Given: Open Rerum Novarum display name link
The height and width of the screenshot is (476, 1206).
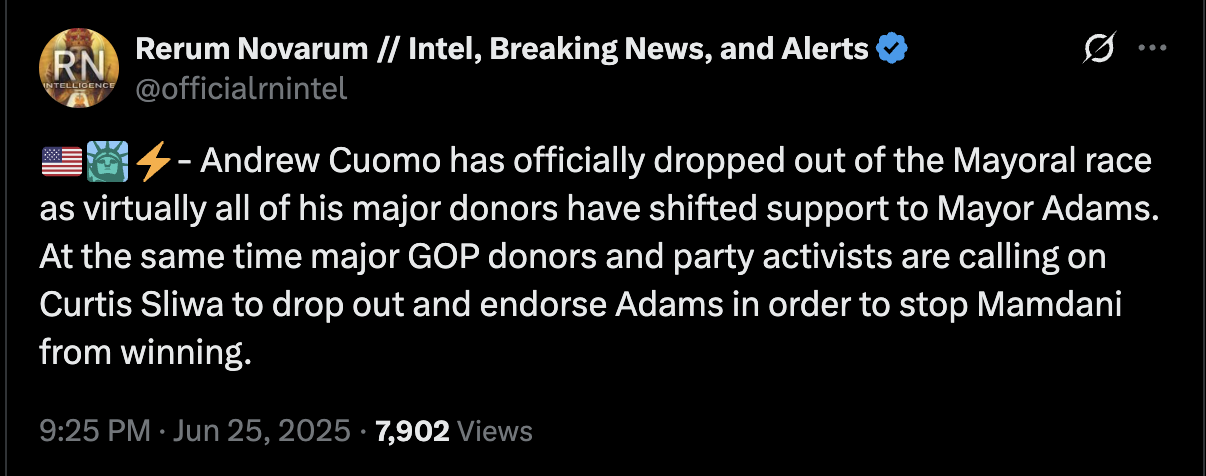Looking at the screenshot, I should click(501, 47).
